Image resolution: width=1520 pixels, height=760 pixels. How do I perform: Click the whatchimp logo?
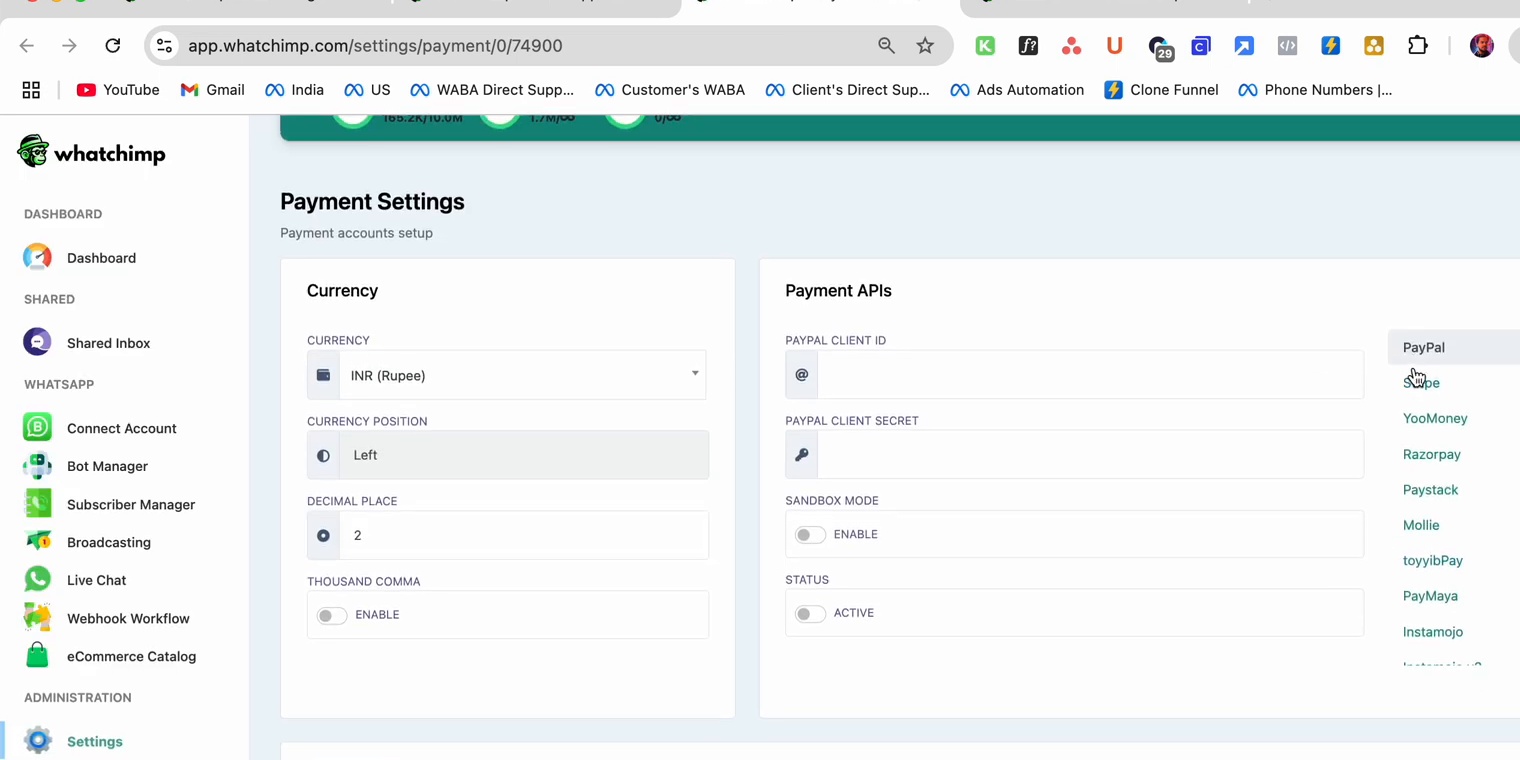click(x=91, y=153)
